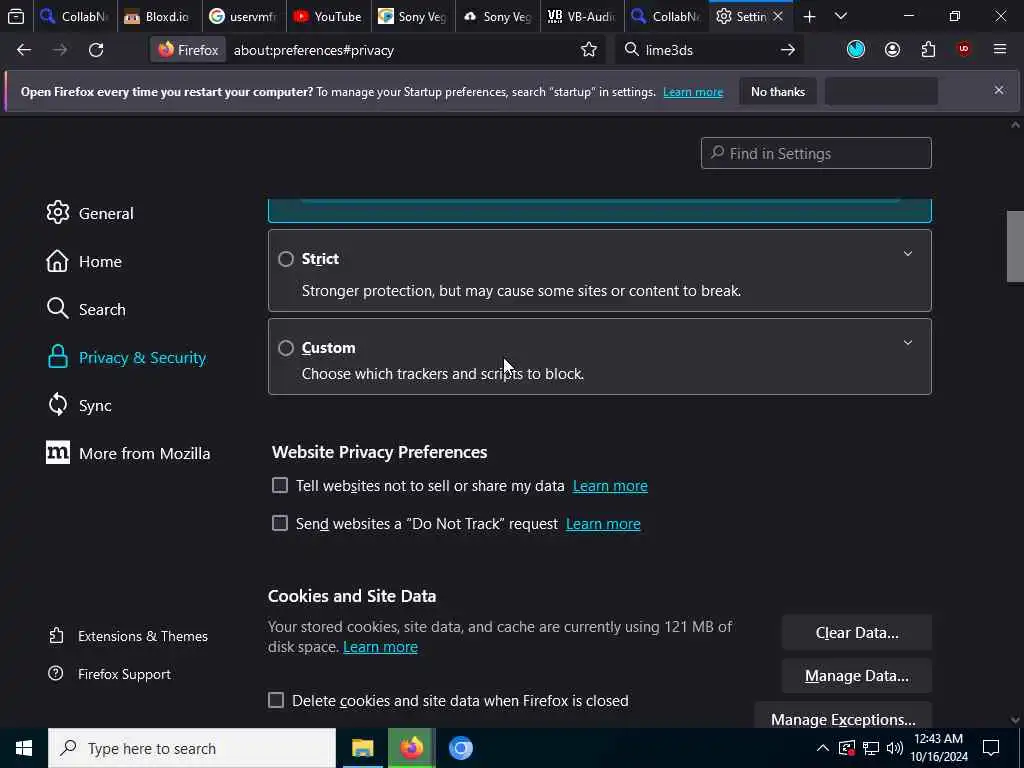Select the Strict protection radio button
Image resolution: width=1024 pixels, height=768 pixels.
tap(286, 259)
